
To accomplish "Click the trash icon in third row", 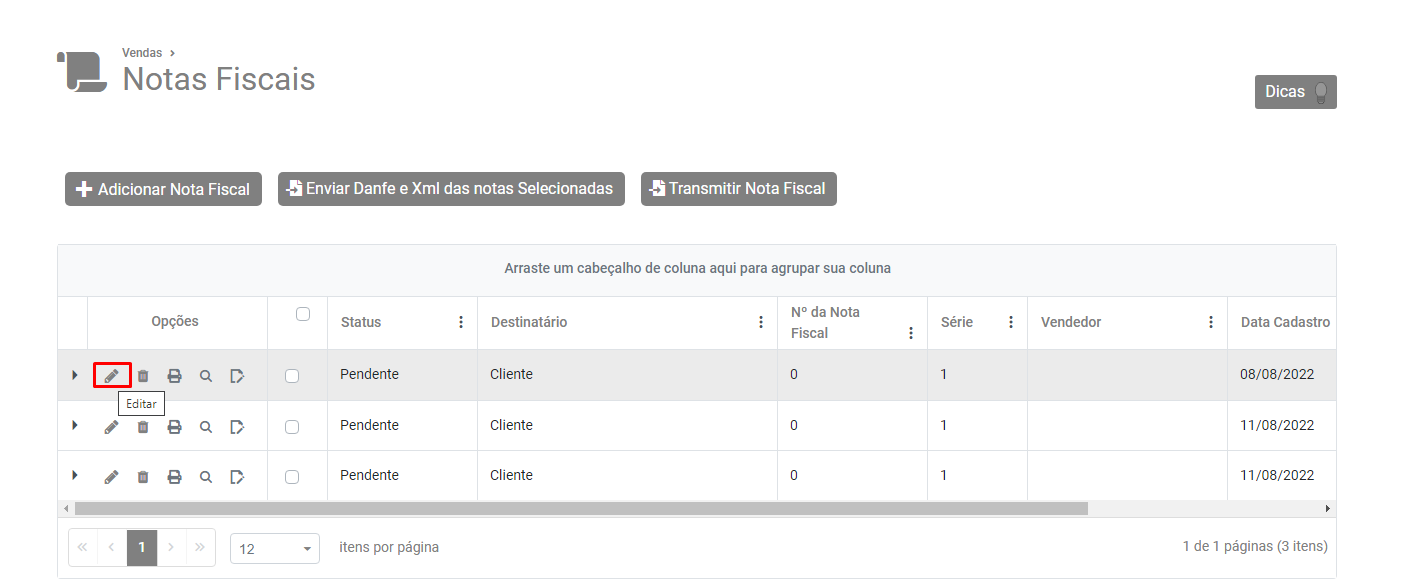I will point(143,477).
